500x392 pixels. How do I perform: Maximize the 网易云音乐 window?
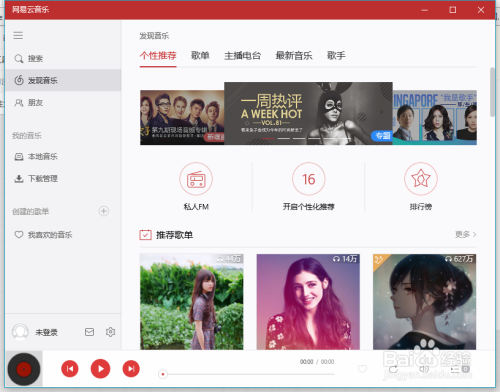[x=453, y=10]
